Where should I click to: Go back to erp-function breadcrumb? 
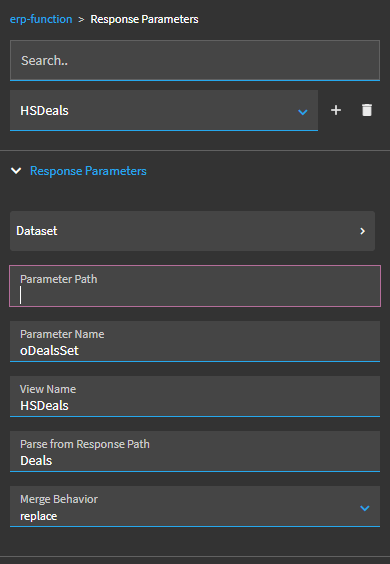pos(41,19)
